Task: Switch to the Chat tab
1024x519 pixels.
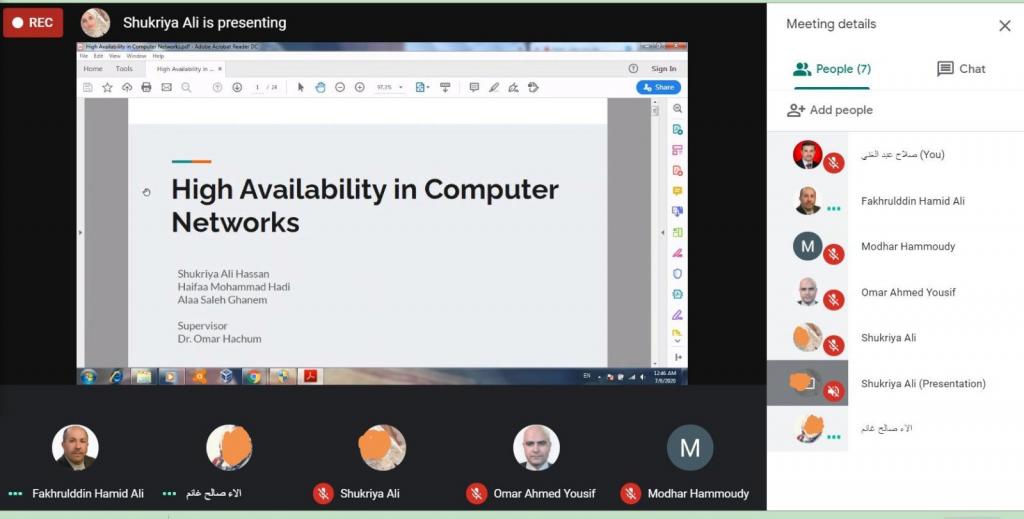Action: [x=960, y=69]
